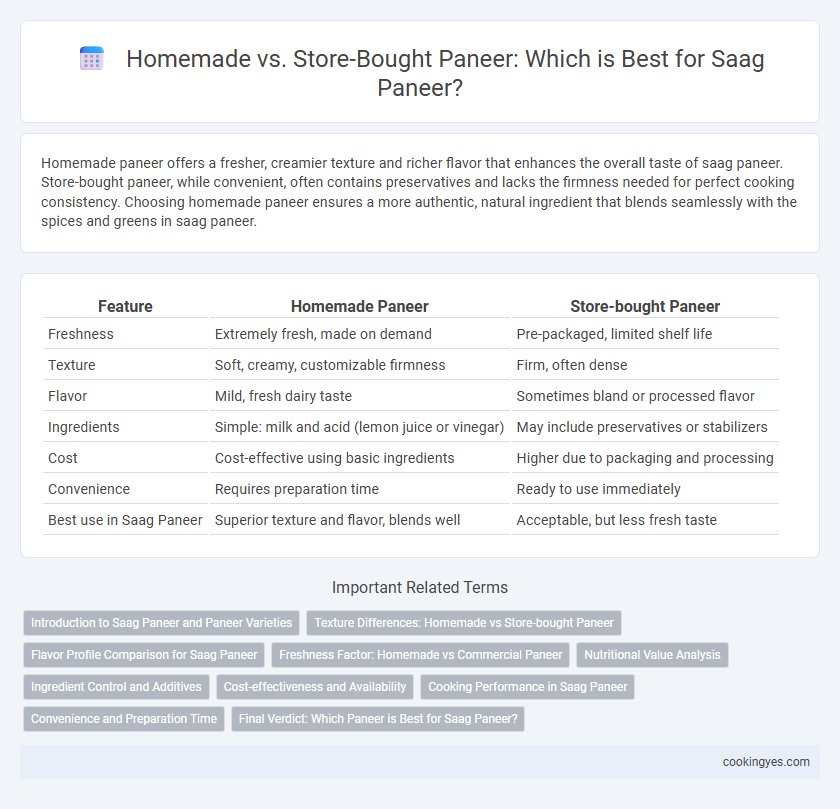
Task: Click the Homemade Paneer column header
Action: pyautogui.click(x=359, y=306)
